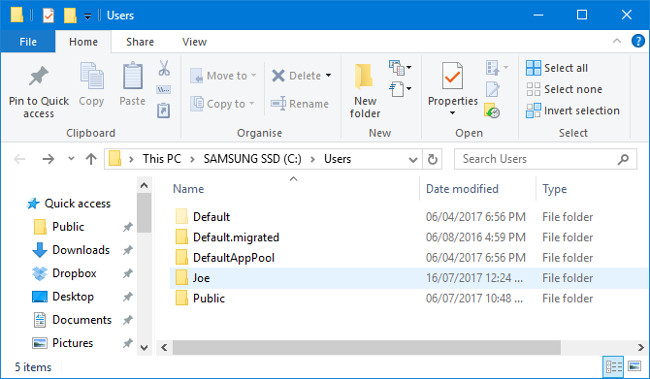This screenshot has width=650, height=379.
Task: Click the Paste clipboard icon
Action: 133,75
